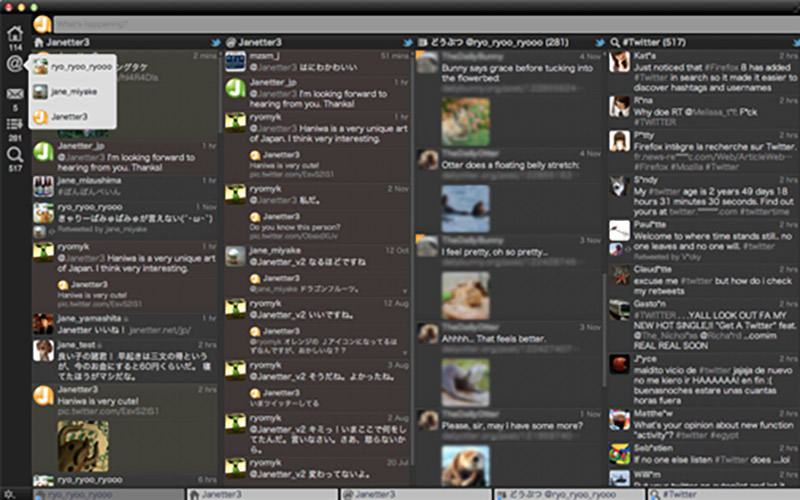800x500 pixels.
Task: Select jane_miyake in account popup
Action: tap(72, 92)
